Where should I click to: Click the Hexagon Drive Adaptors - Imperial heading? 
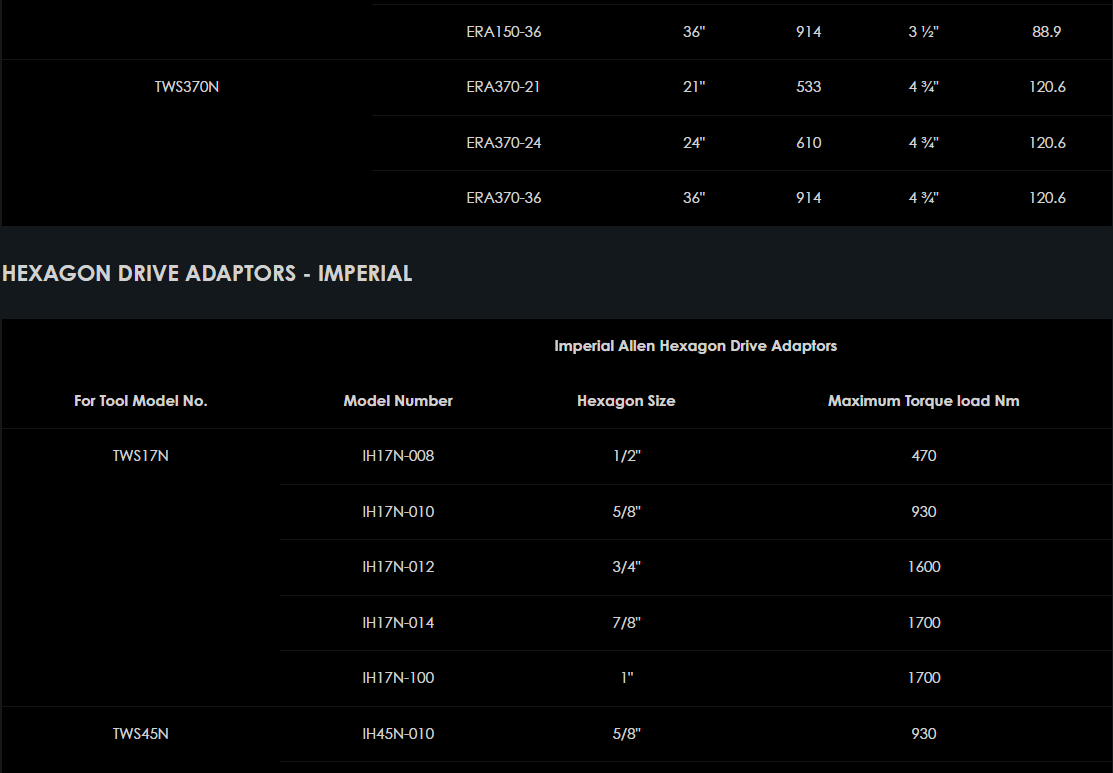click(207, 273)
